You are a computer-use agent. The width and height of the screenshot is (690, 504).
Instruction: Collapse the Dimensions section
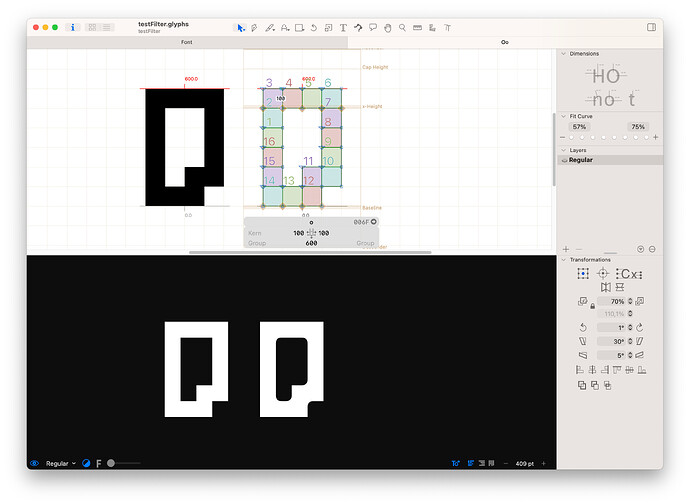coord(563,53)
